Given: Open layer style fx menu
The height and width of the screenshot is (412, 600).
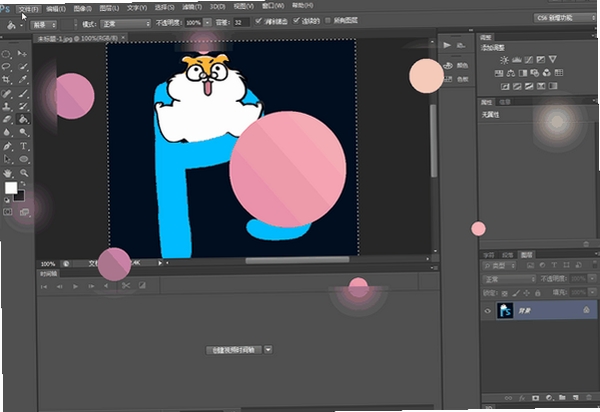Looking at the screenshot, I should tap(521, 398).
